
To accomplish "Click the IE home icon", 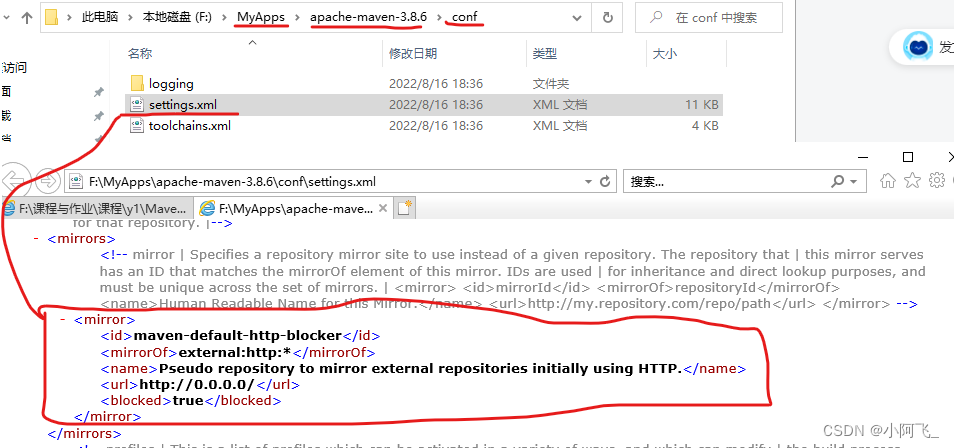I will (x=888, y=180).
